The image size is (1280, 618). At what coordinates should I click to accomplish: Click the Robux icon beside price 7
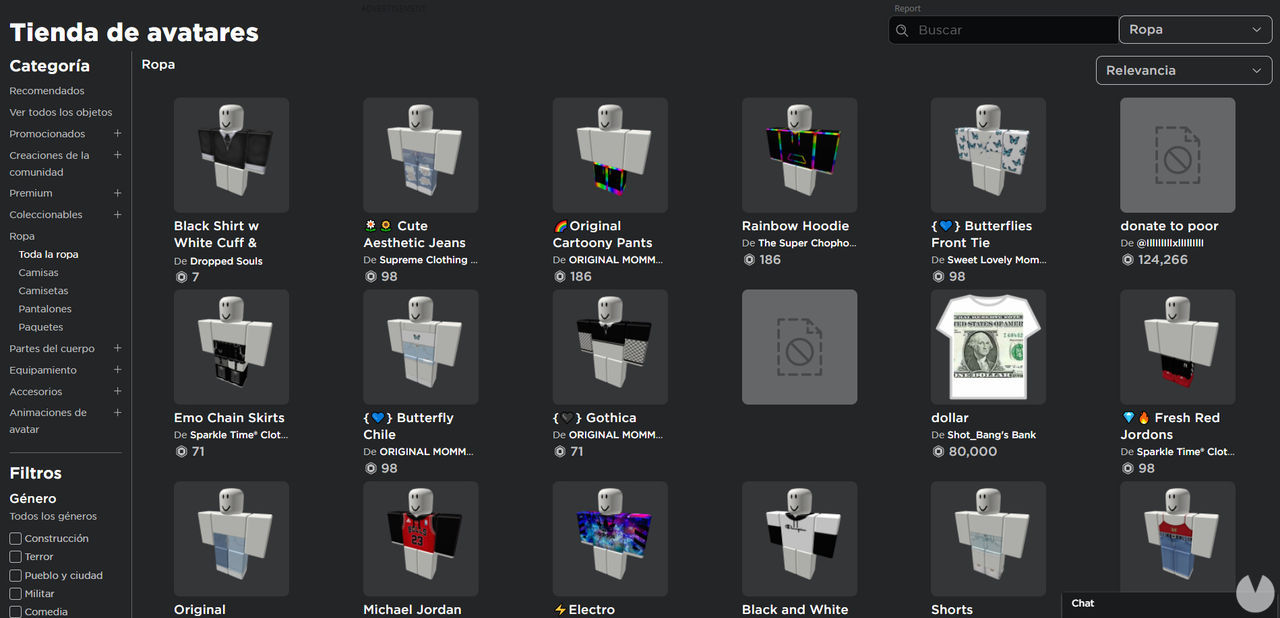[181, 277]
